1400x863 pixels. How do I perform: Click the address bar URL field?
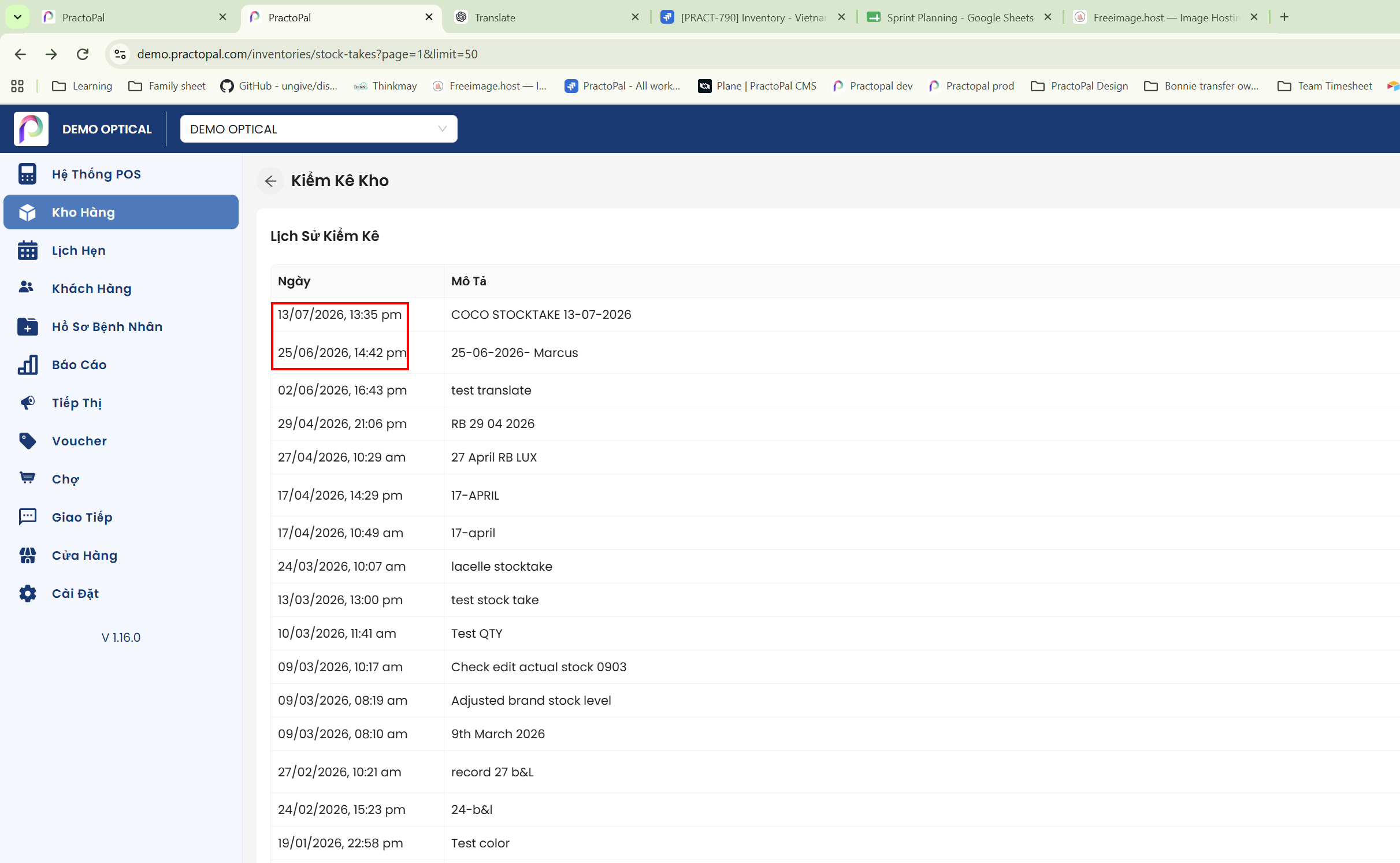(751, 54)
